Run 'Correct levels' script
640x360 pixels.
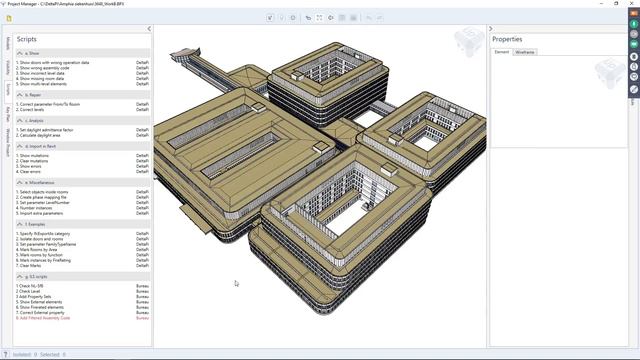pyautogui.click(x=30, y=109)
